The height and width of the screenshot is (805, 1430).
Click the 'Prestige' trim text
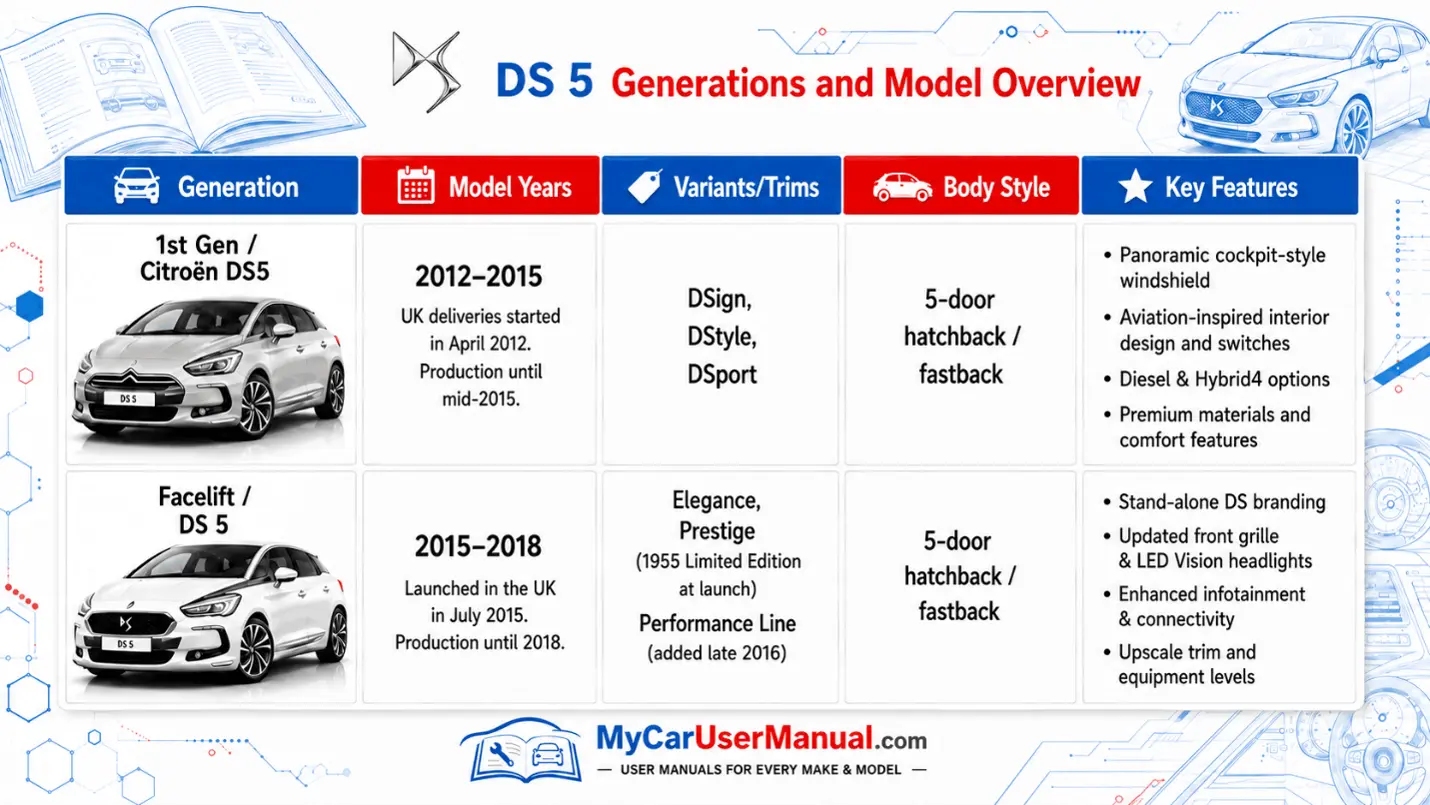tap(717, 530)
